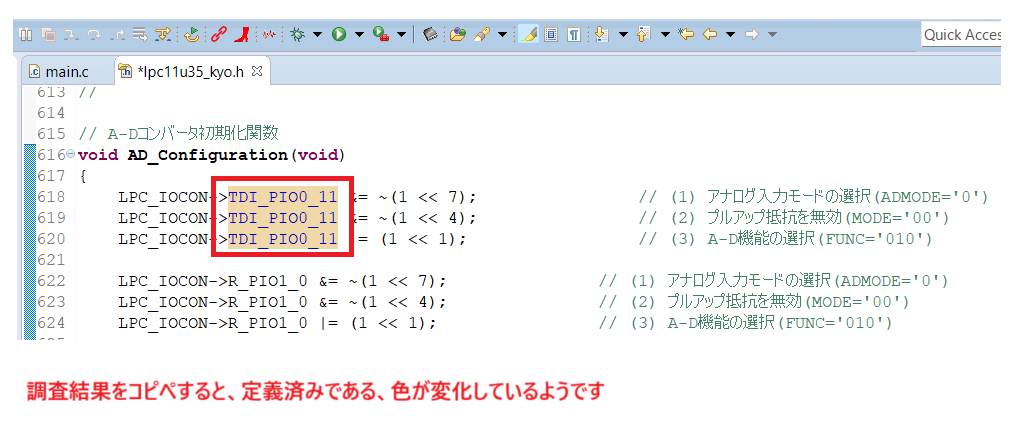The width and height of the screenshot is (1020, 425).
Task: Click the Debug bug icon
Action: [x=297, y=34]
